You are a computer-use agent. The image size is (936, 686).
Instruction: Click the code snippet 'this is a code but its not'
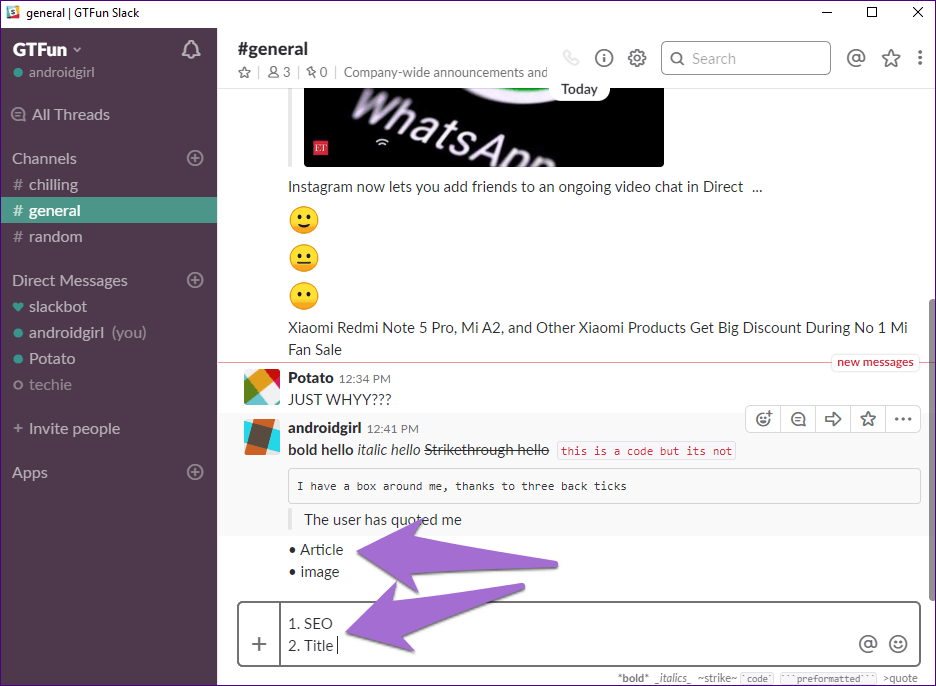point(646,451)
